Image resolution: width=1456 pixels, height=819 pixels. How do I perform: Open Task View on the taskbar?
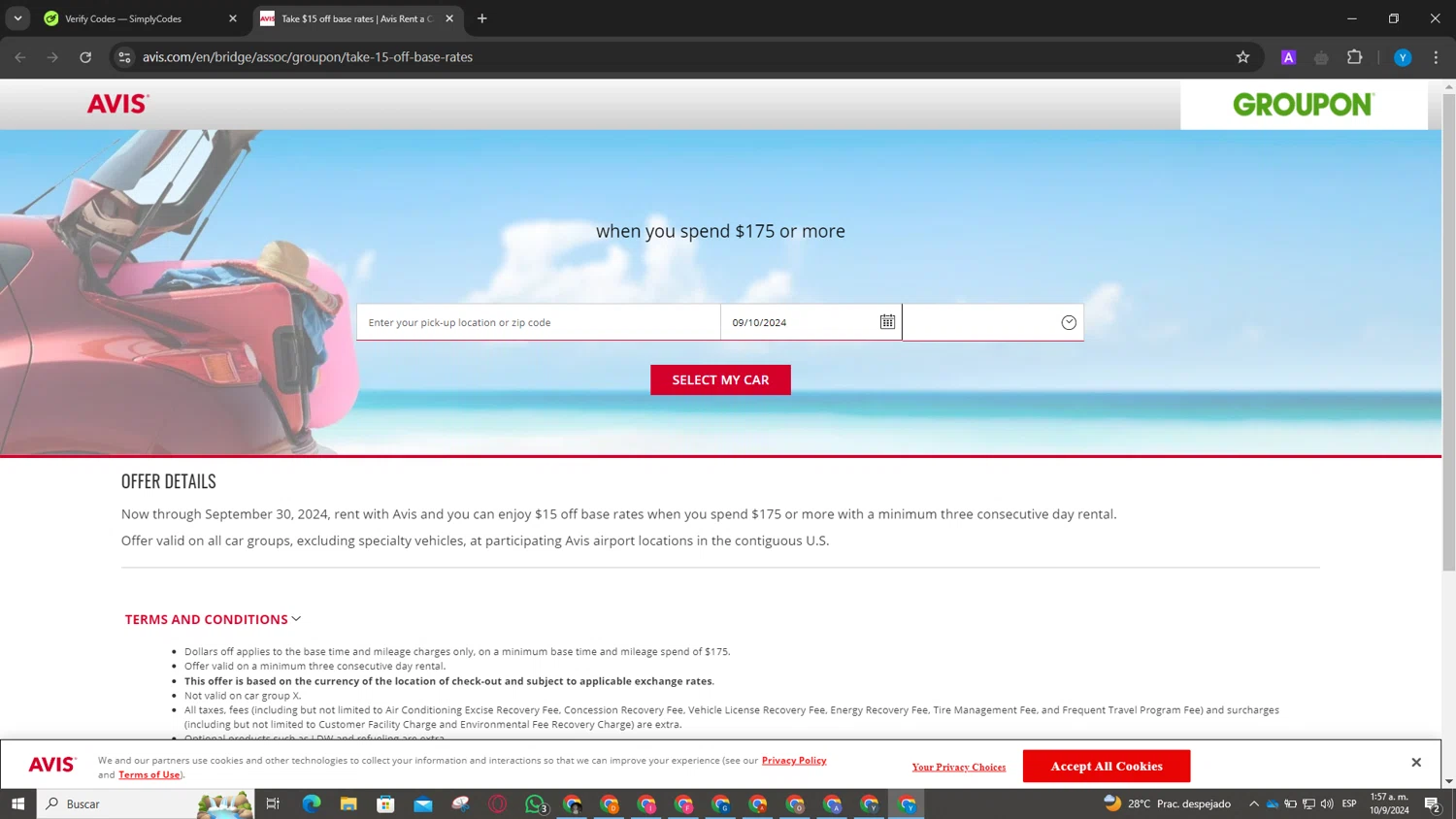tap(273, 803)
